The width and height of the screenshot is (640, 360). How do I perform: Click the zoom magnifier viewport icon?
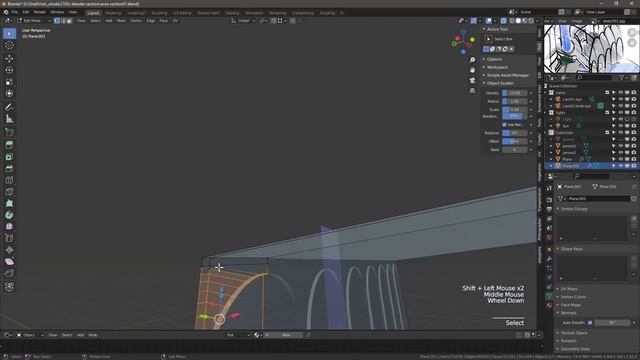click(472, 60)
